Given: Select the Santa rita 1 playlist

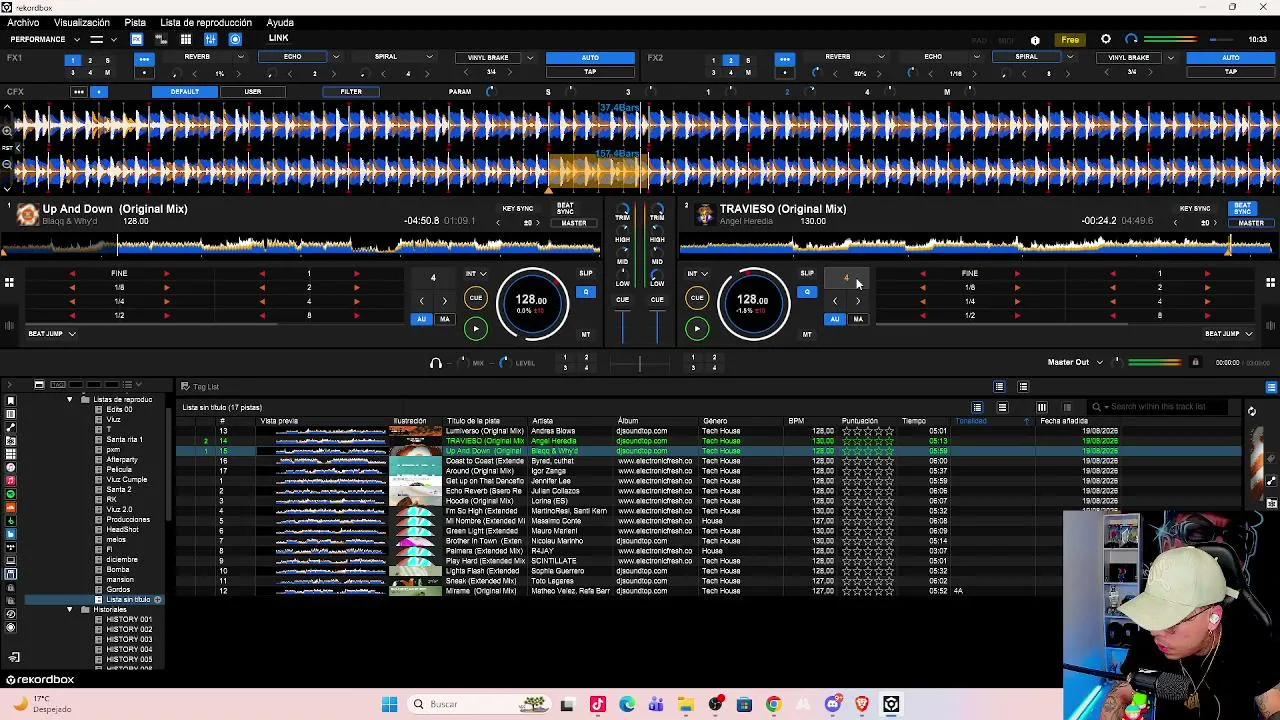Looking at the screenshot, I should (x=124, y=440).
